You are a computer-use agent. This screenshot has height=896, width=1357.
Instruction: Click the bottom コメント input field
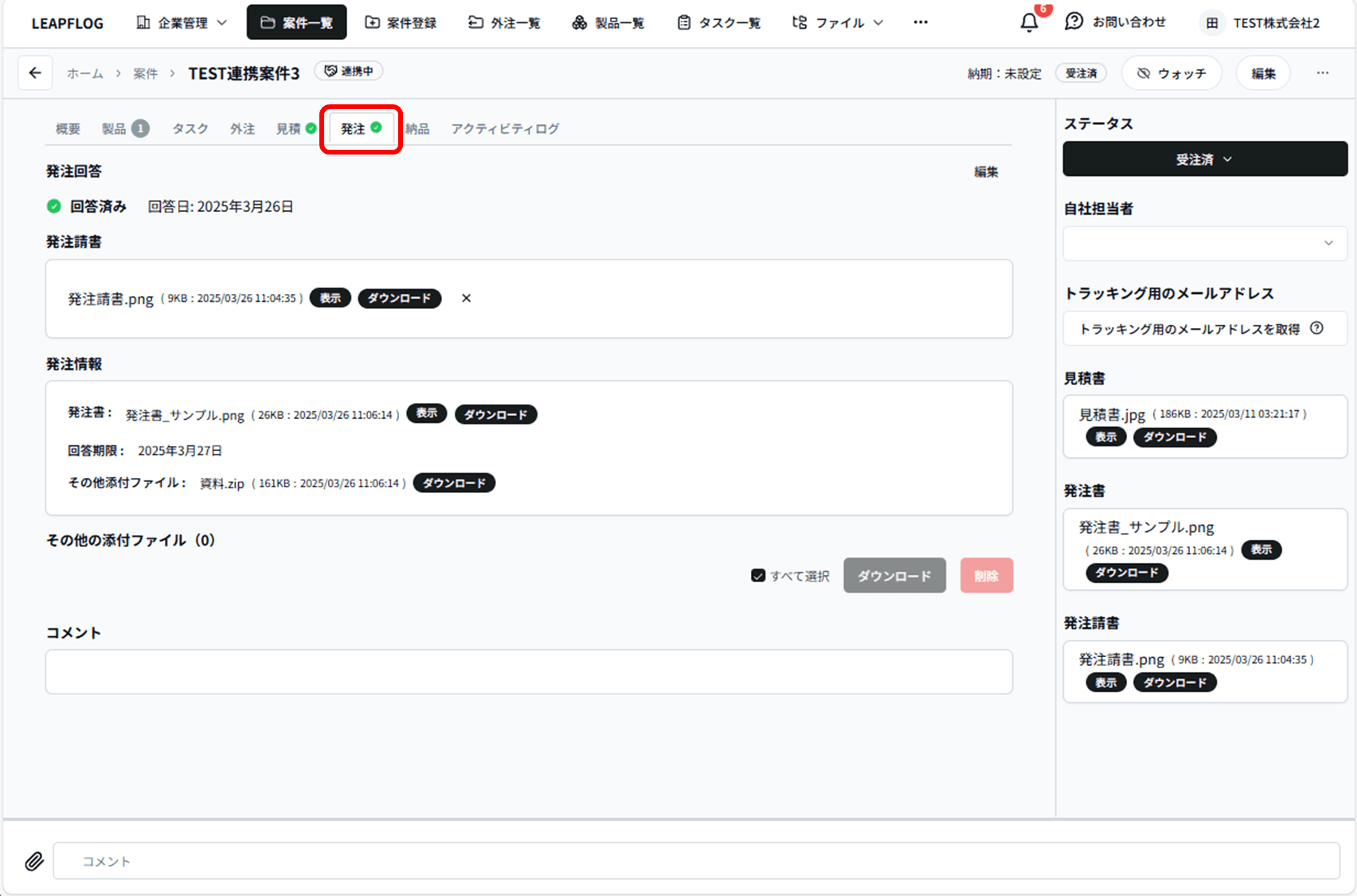(x=696, y=861)
